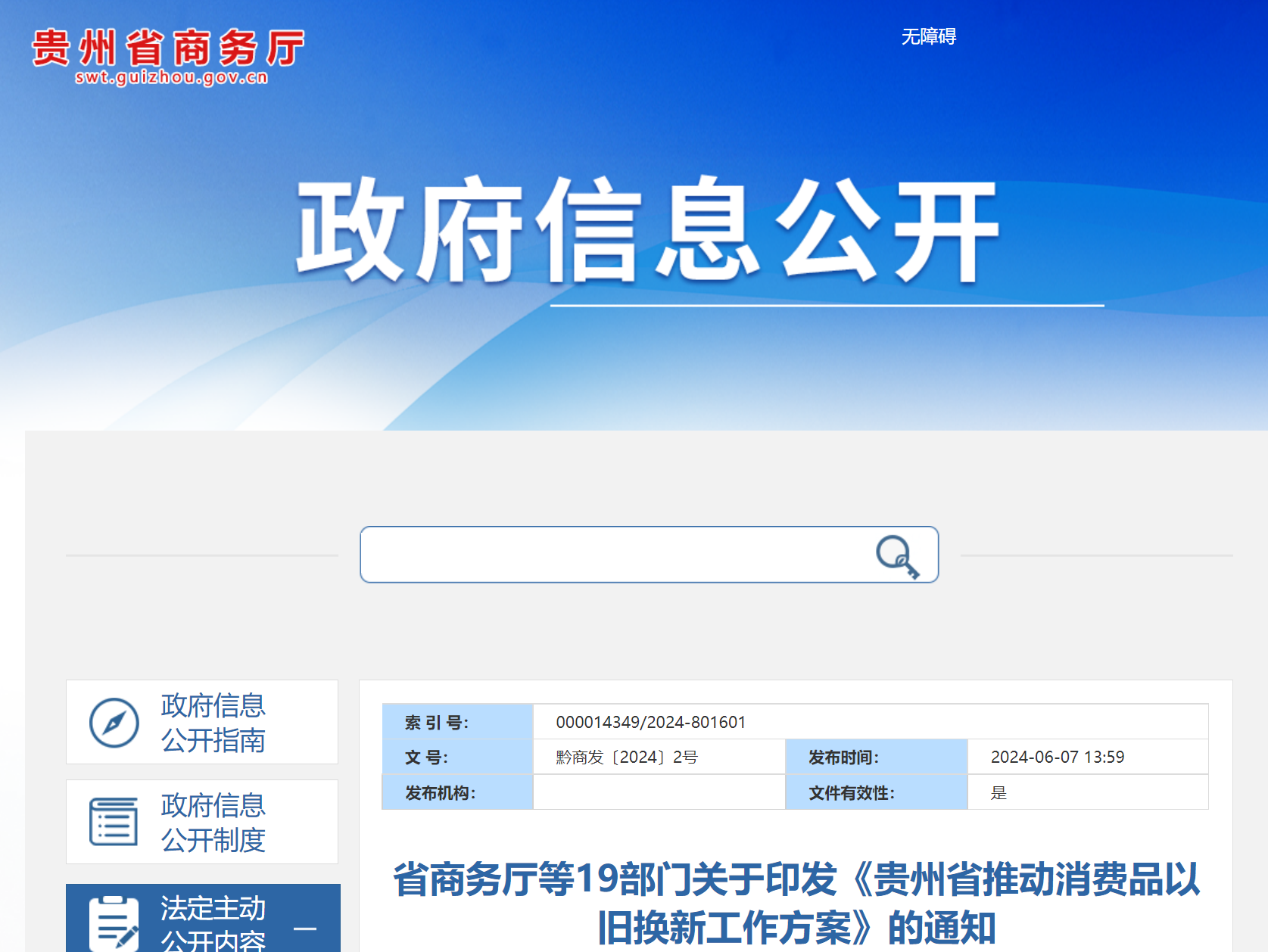Click the list document icon for 政府信息公开制度
1268x952 pixels.
[x=114, y=822]
